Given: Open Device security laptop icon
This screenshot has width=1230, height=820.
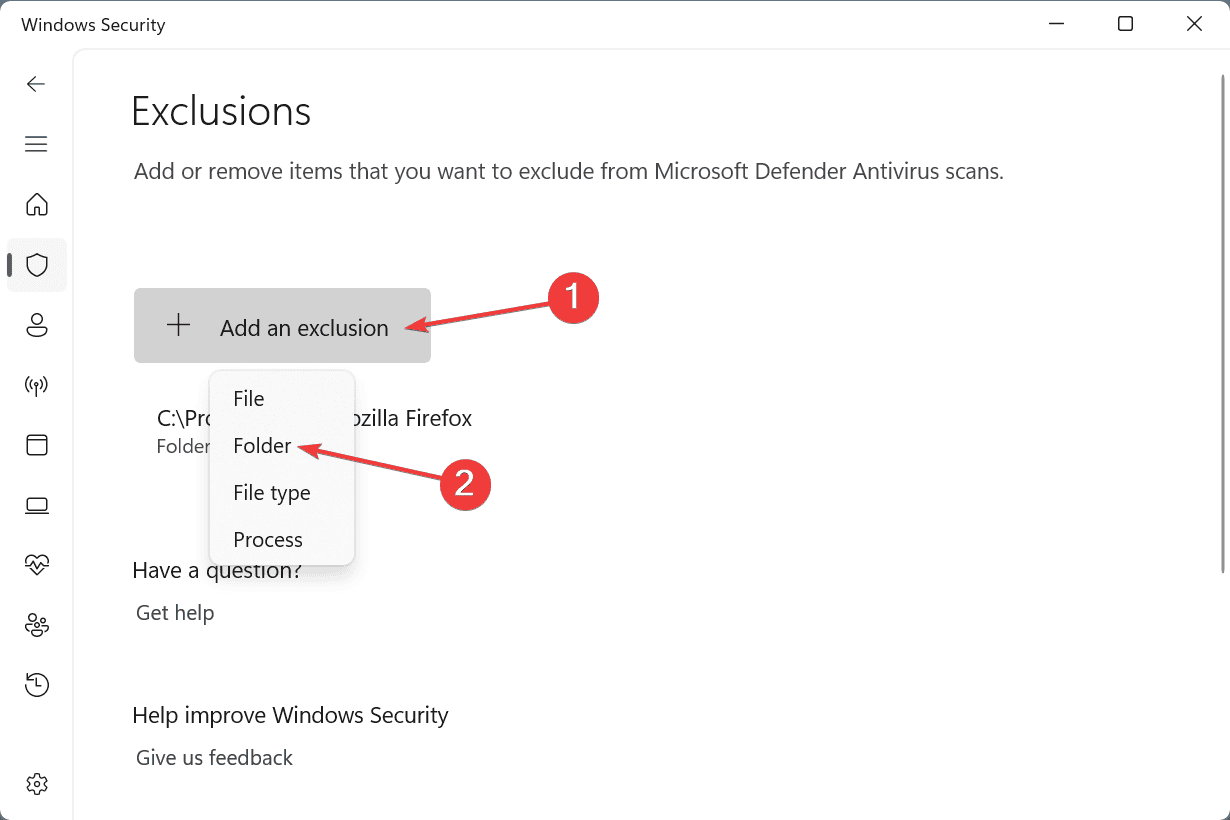Looking at the screenshot, I should pos(37,505).
